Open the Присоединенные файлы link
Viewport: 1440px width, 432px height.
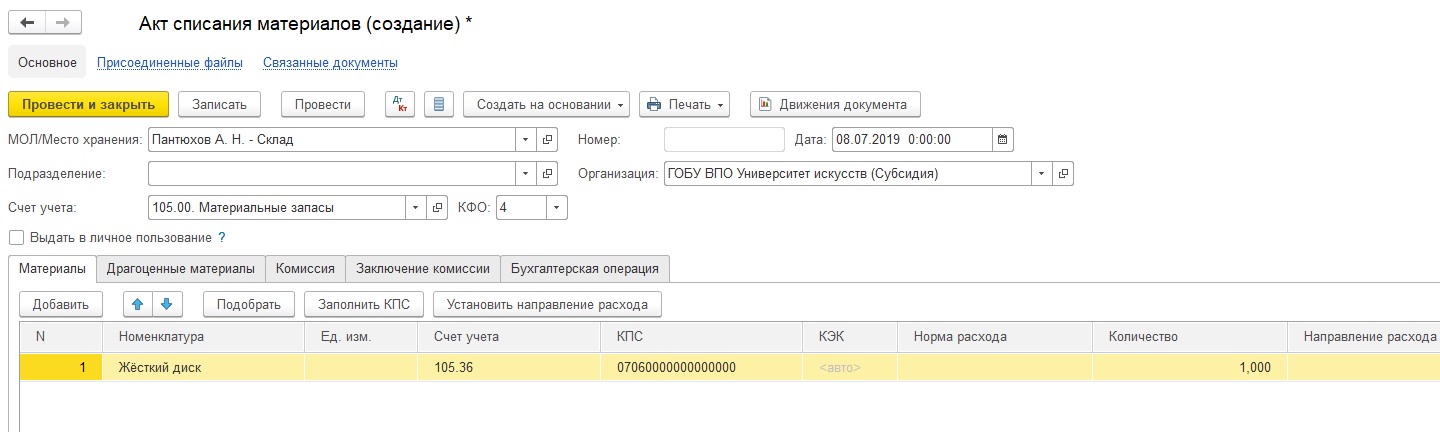(x=169, y=62)
